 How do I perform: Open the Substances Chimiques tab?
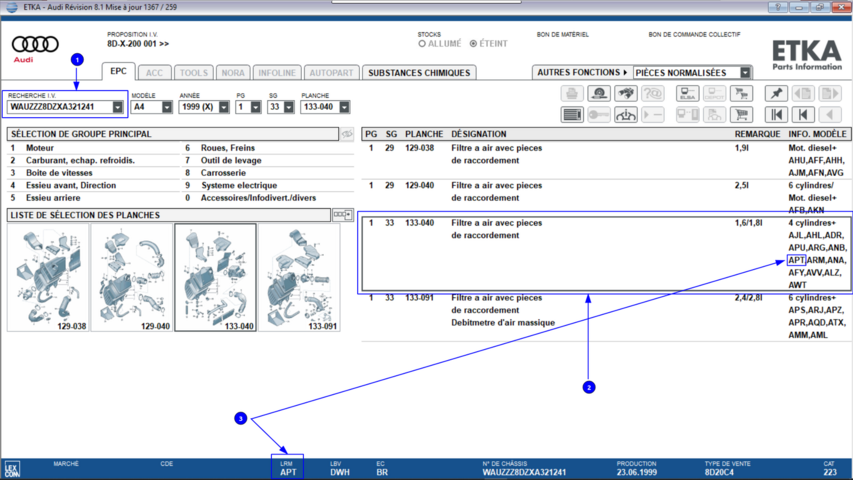point(419,73)
